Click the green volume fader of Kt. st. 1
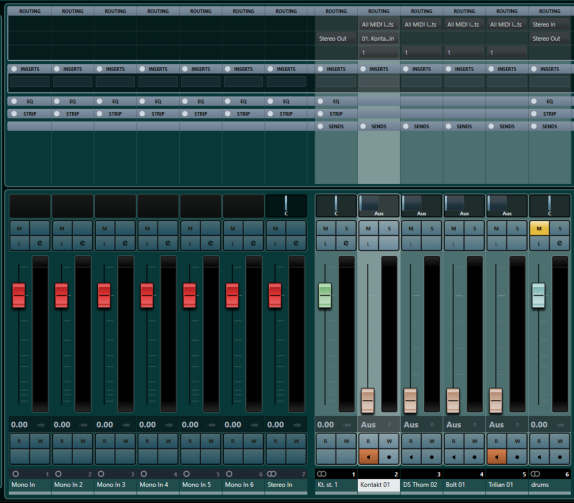The width and height of the screenshot is (574, 503). (x=325, y=295)
